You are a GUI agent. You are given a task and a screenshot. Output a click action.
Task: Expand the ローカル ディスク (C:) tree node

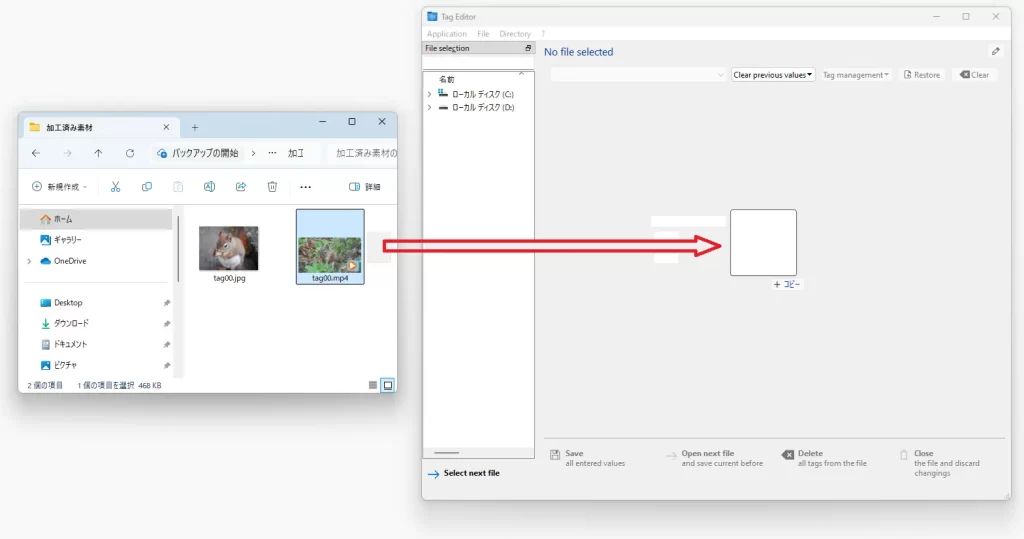(x=429, y=93)
